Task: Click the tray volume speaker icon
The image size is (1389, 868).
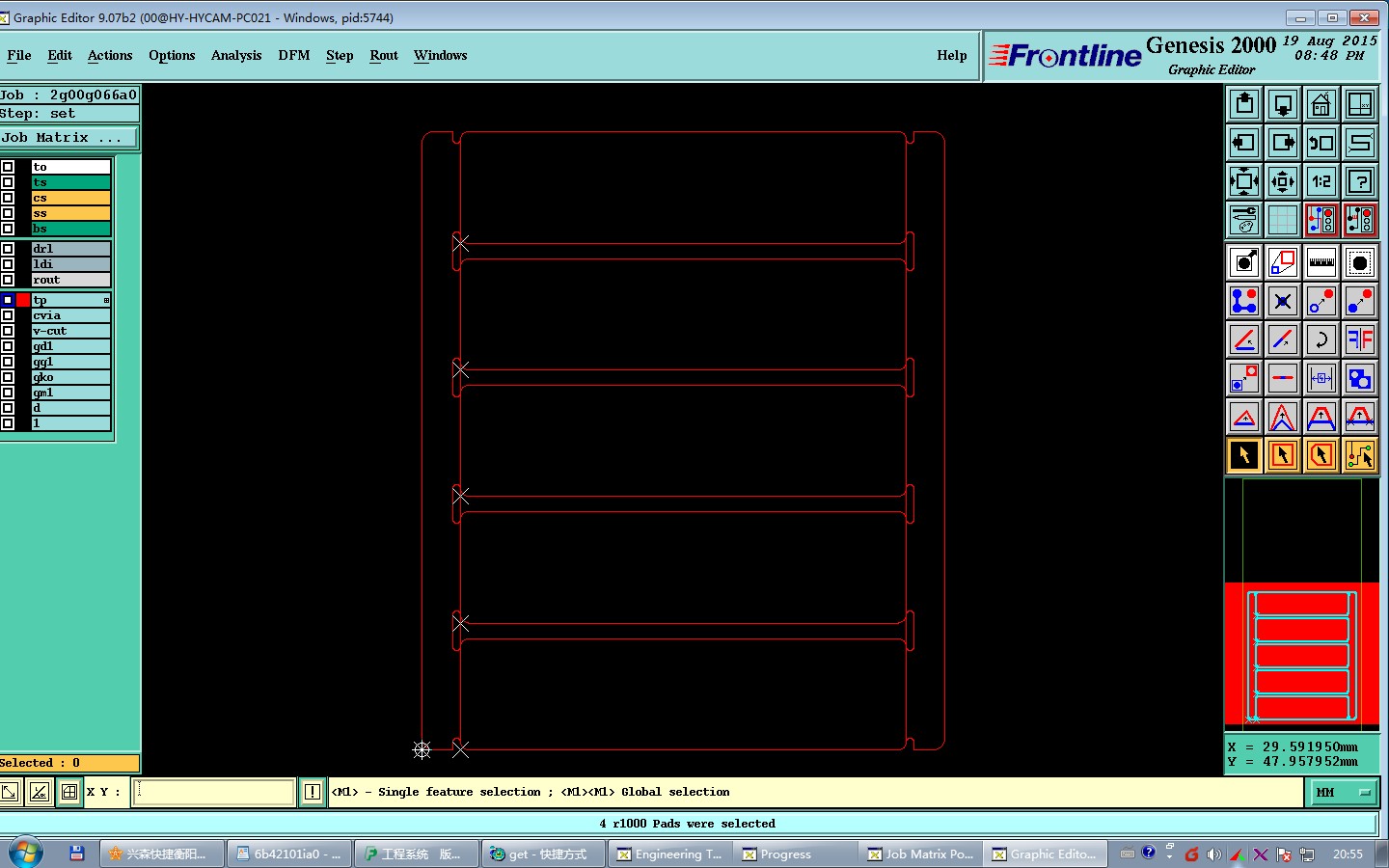Action: click(1213, 854)
